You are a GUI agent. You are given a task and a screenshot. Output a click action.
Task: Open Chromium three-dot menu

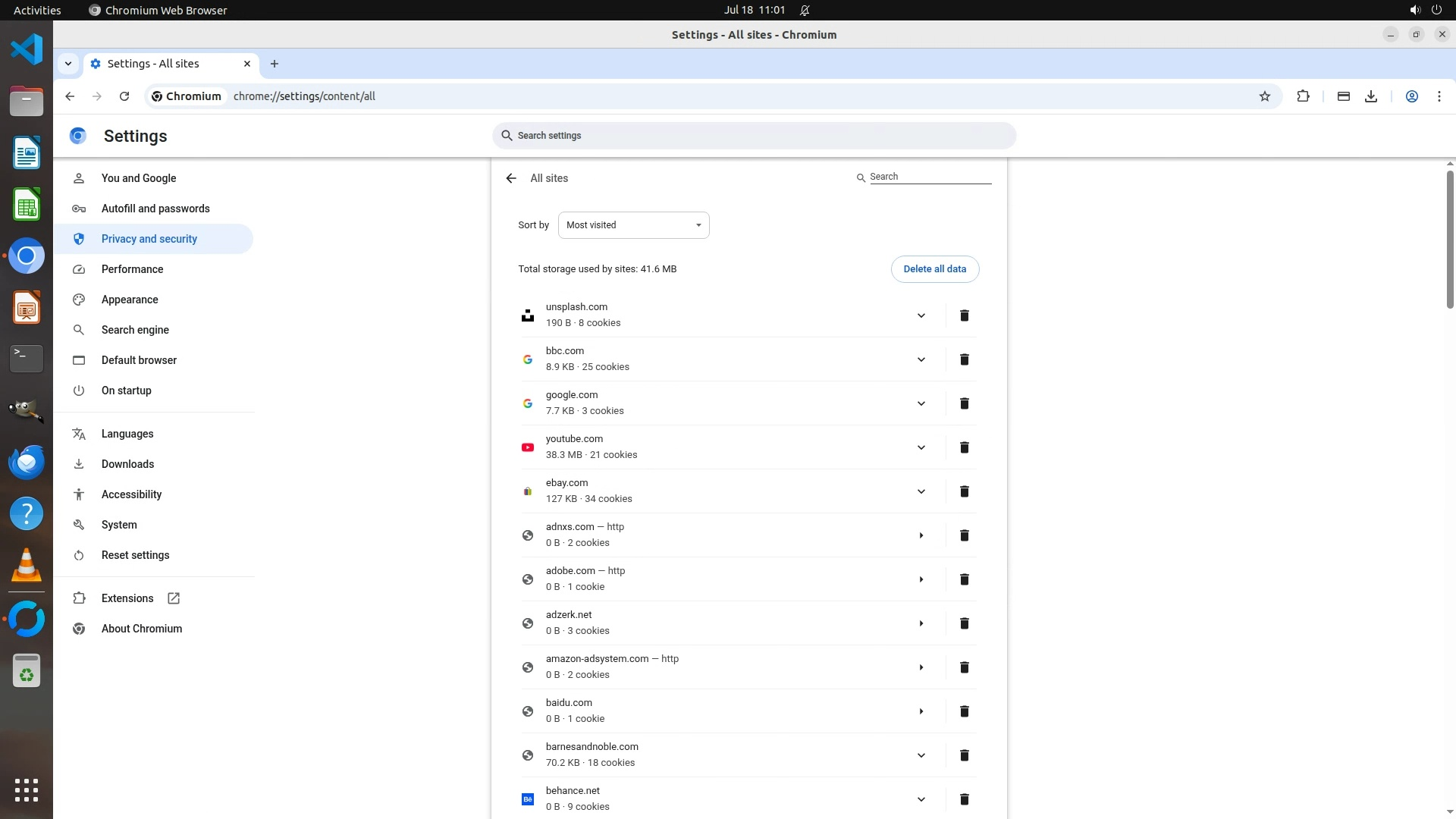point(1439,96)
